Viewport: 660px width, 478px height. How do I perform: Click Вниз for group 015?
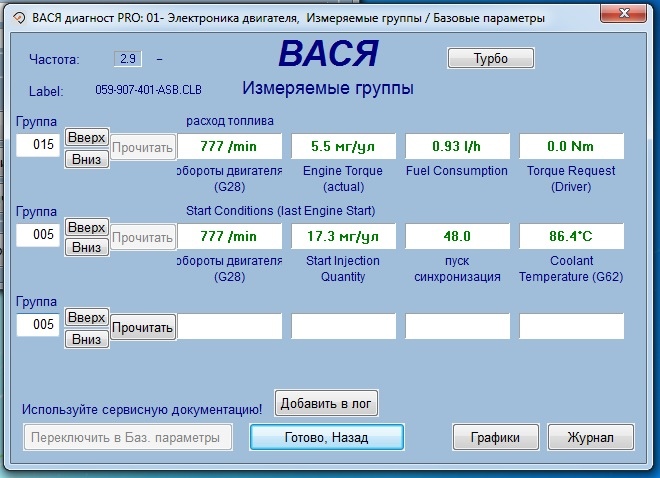tap(87, 159)
